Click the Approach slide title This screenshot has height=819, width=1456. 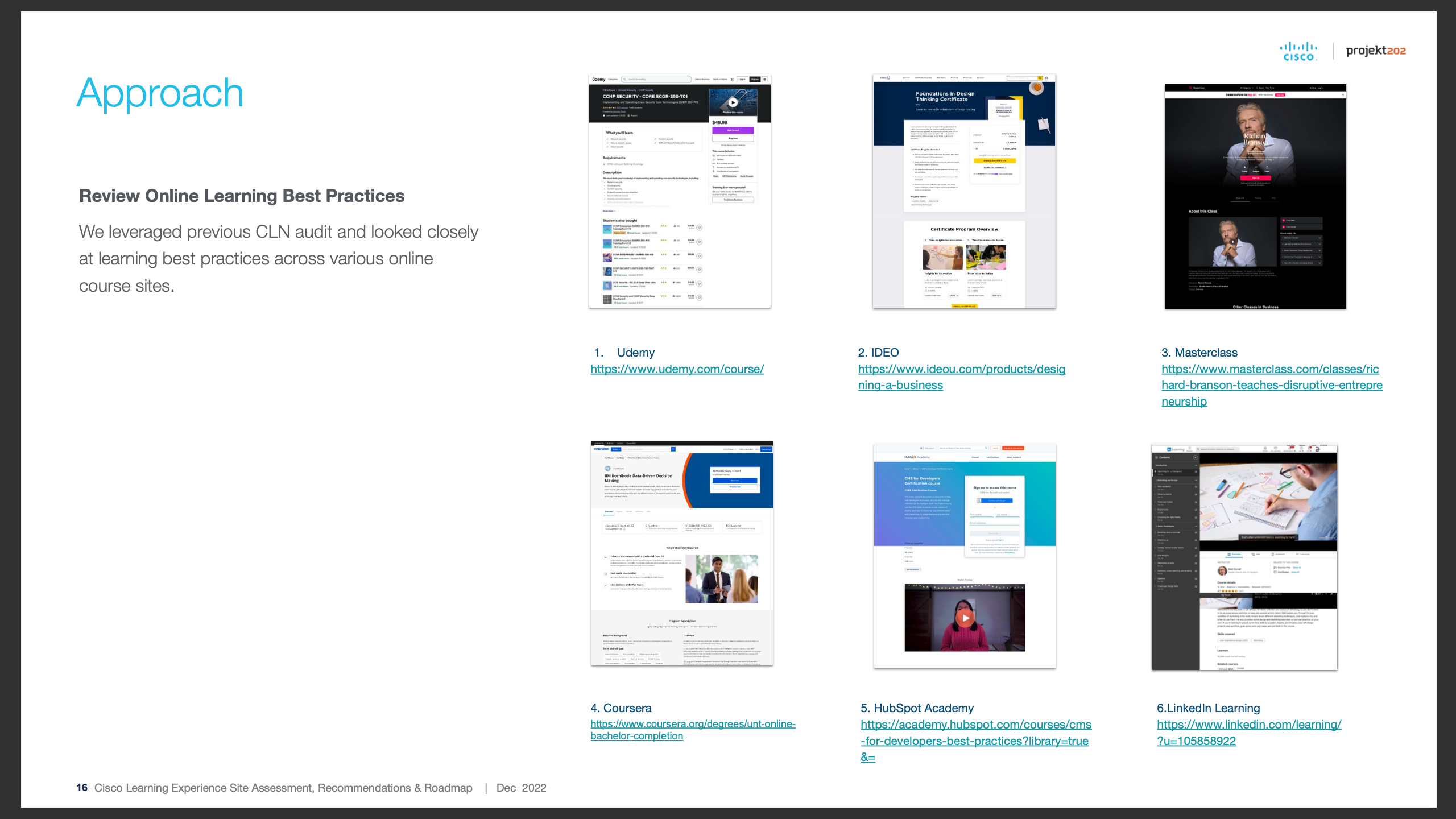click(160, 93)
